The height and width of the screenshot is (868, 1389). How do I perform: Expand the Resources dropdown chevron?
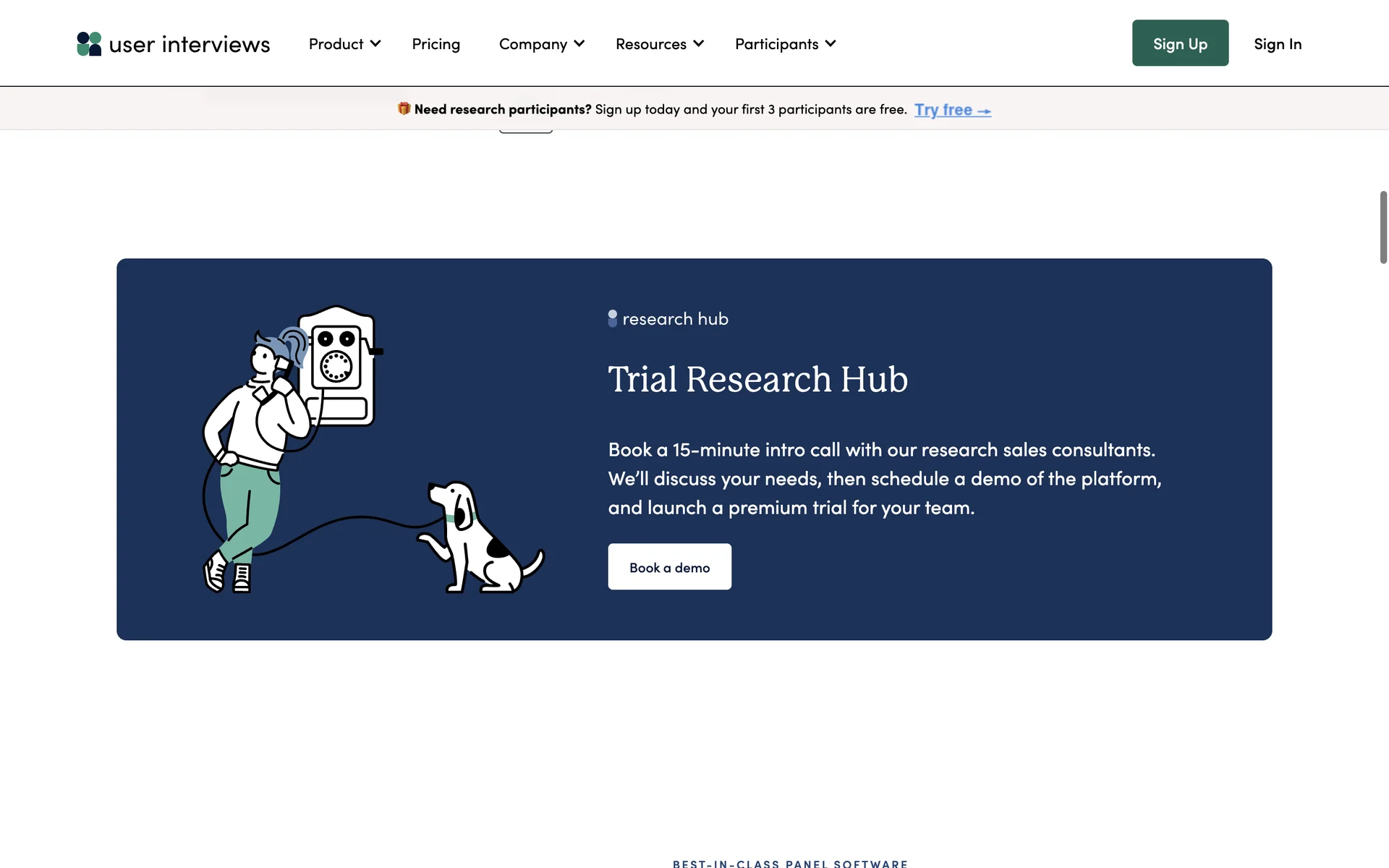[698, 43]
